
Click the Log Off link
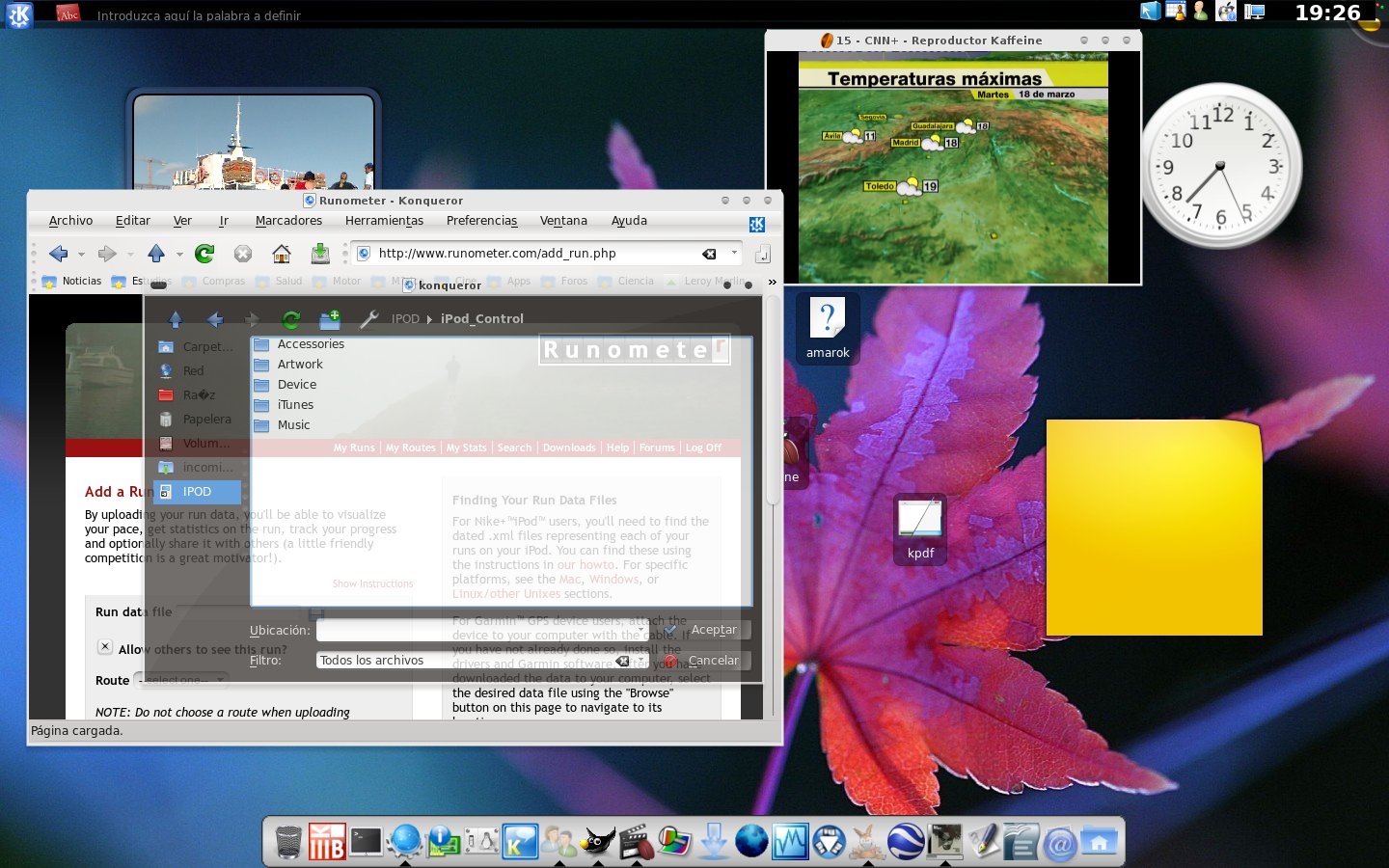(703, 448)
